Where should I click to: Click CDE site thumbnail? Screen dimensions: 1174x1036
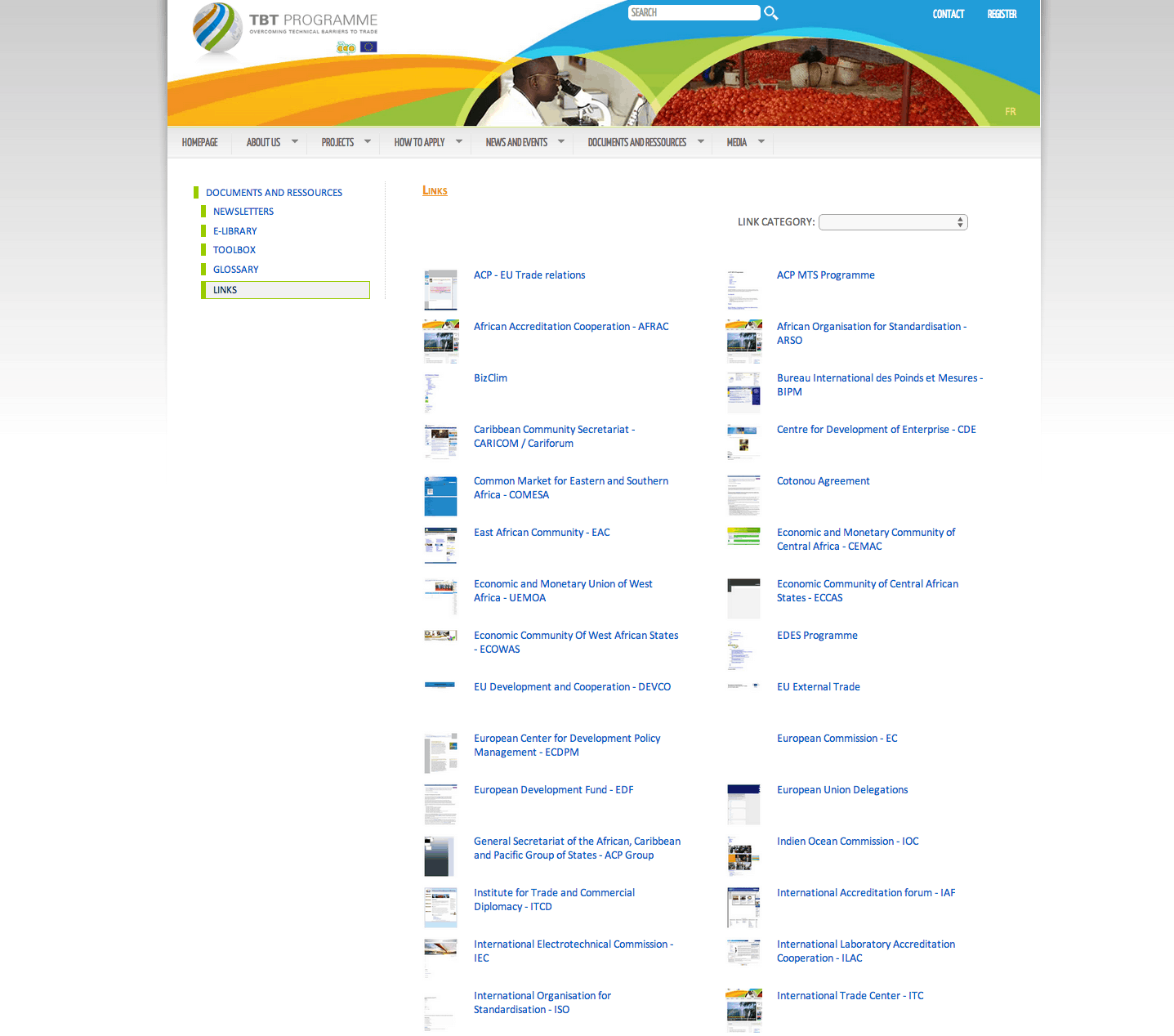tap(742, 441)
